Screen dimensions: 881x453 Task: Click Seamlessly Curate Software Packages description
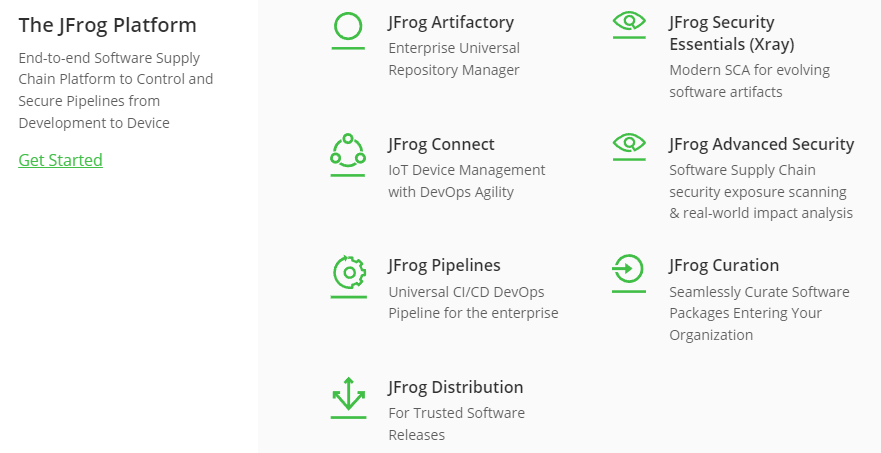click(x=759, y=314)
